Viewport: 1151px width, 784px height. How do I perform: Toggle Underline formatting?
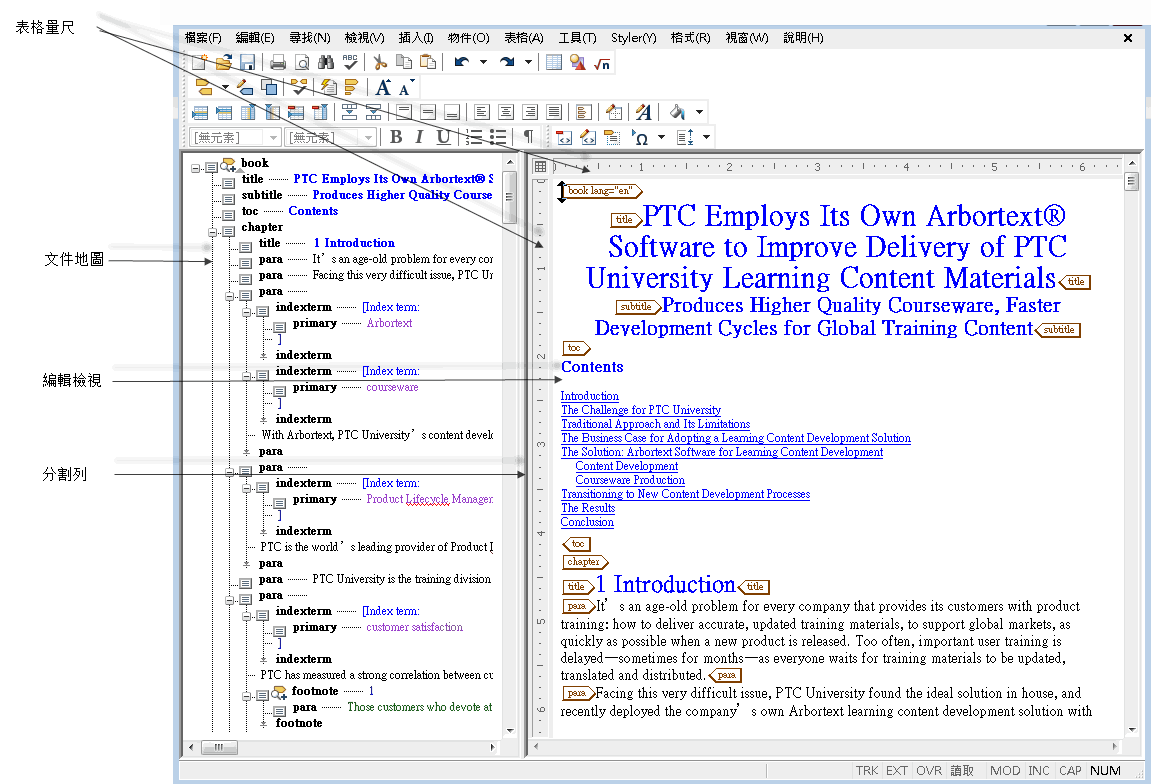pos(443,137)
